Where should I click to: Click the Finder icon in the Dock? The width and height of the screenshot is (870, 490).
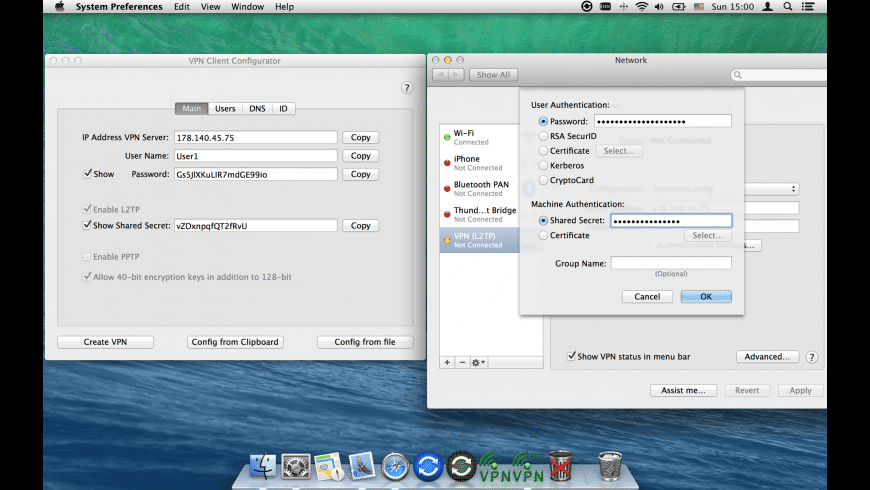click(263, 465)
